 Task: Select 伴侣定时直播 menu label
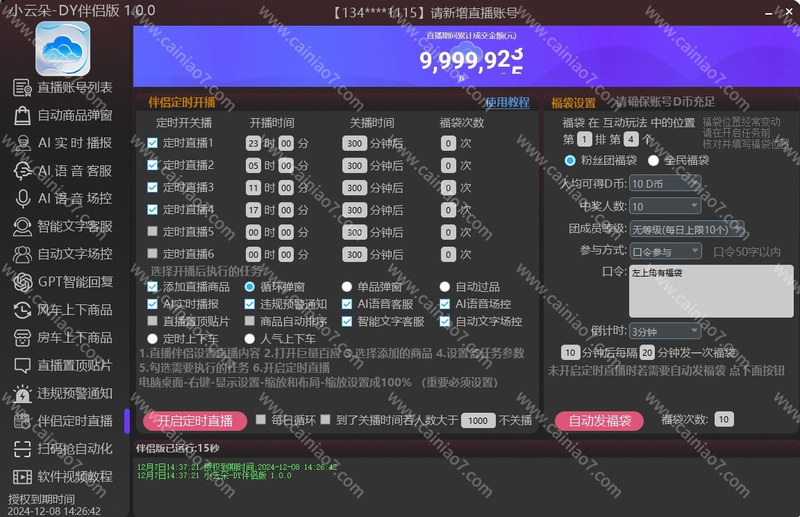coord(74,421)
